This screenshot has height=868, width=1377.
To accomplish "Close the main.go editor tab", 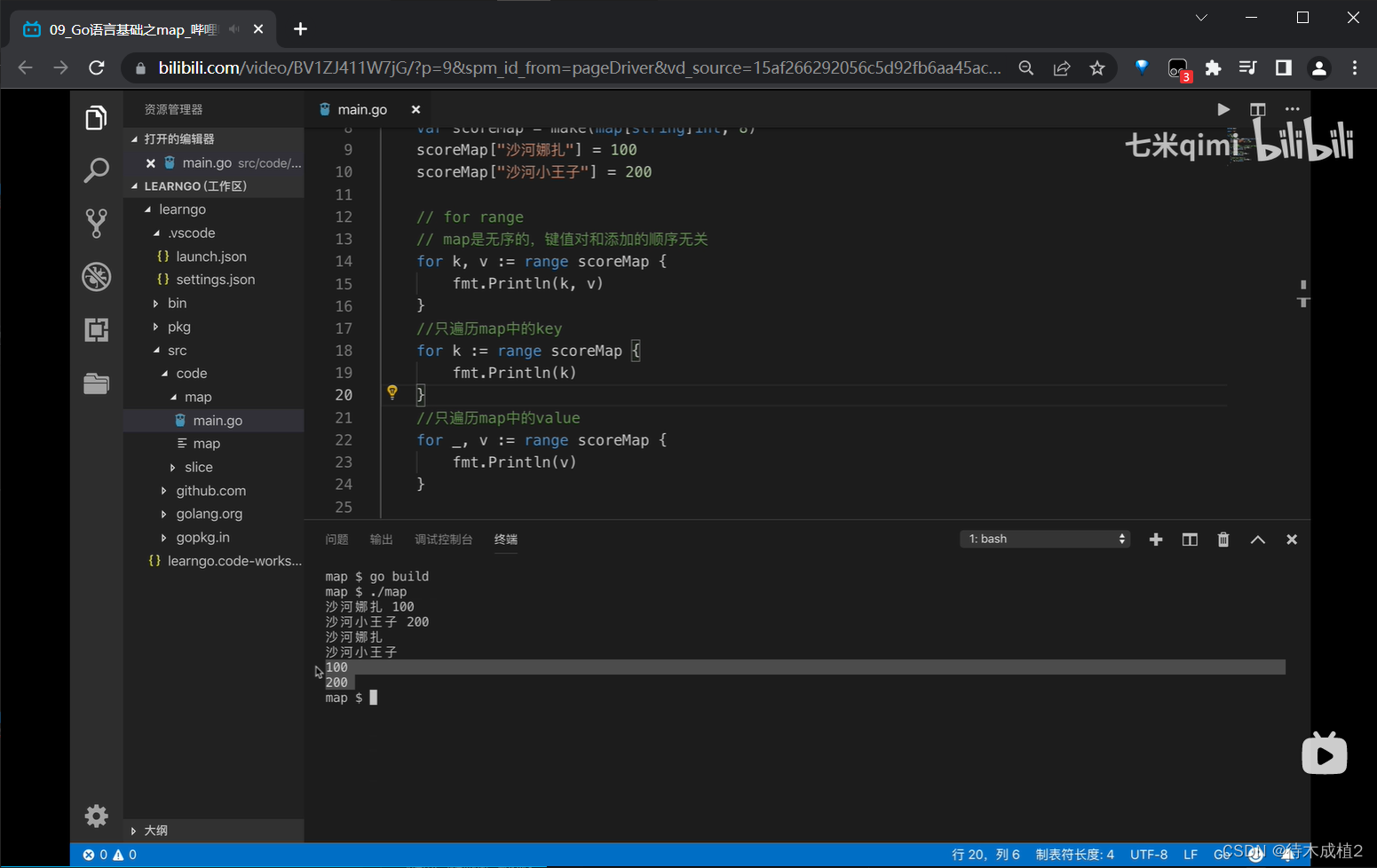I will coord(415,109).
